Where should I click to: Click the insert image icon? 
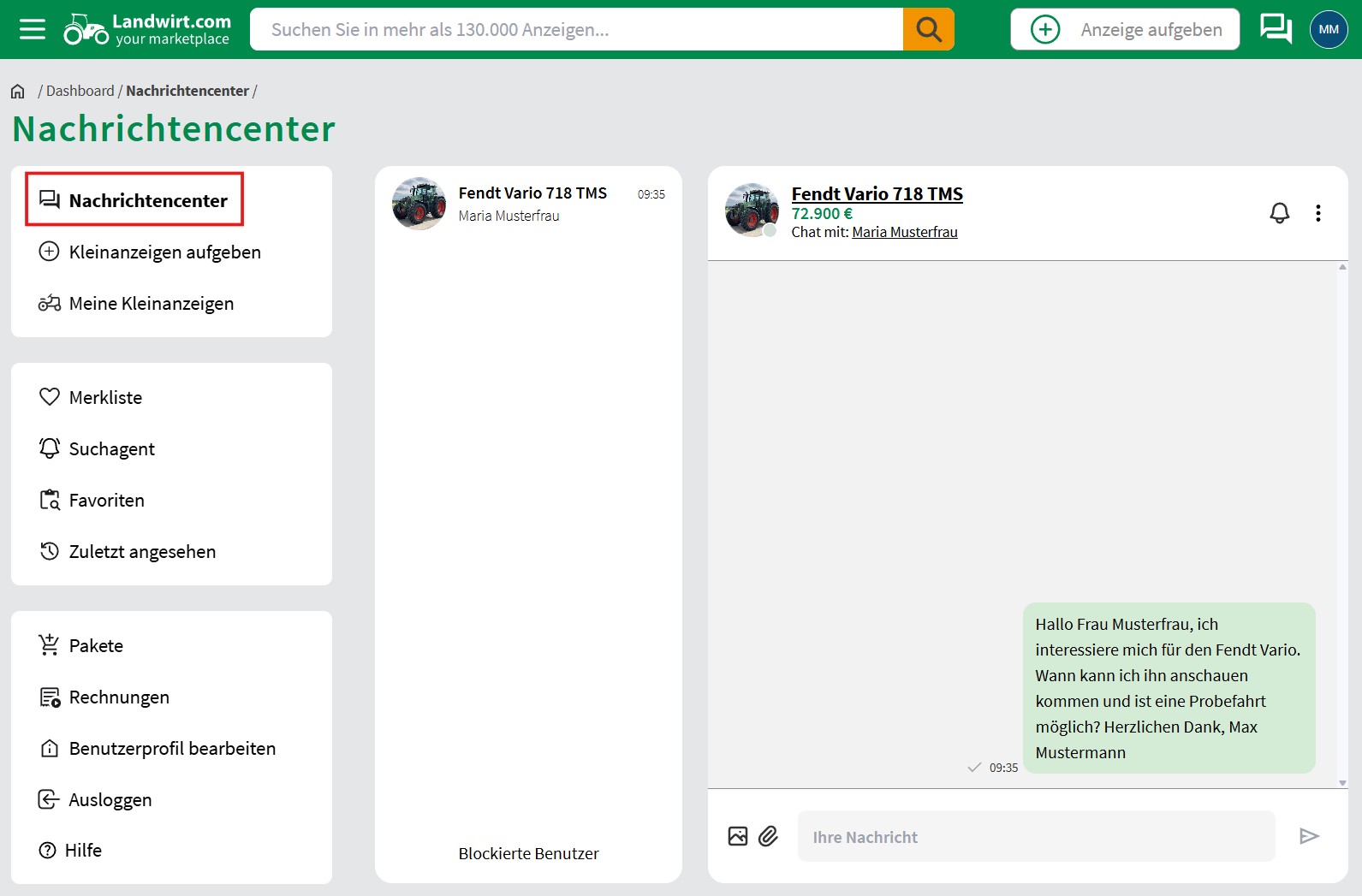(738, 836)
